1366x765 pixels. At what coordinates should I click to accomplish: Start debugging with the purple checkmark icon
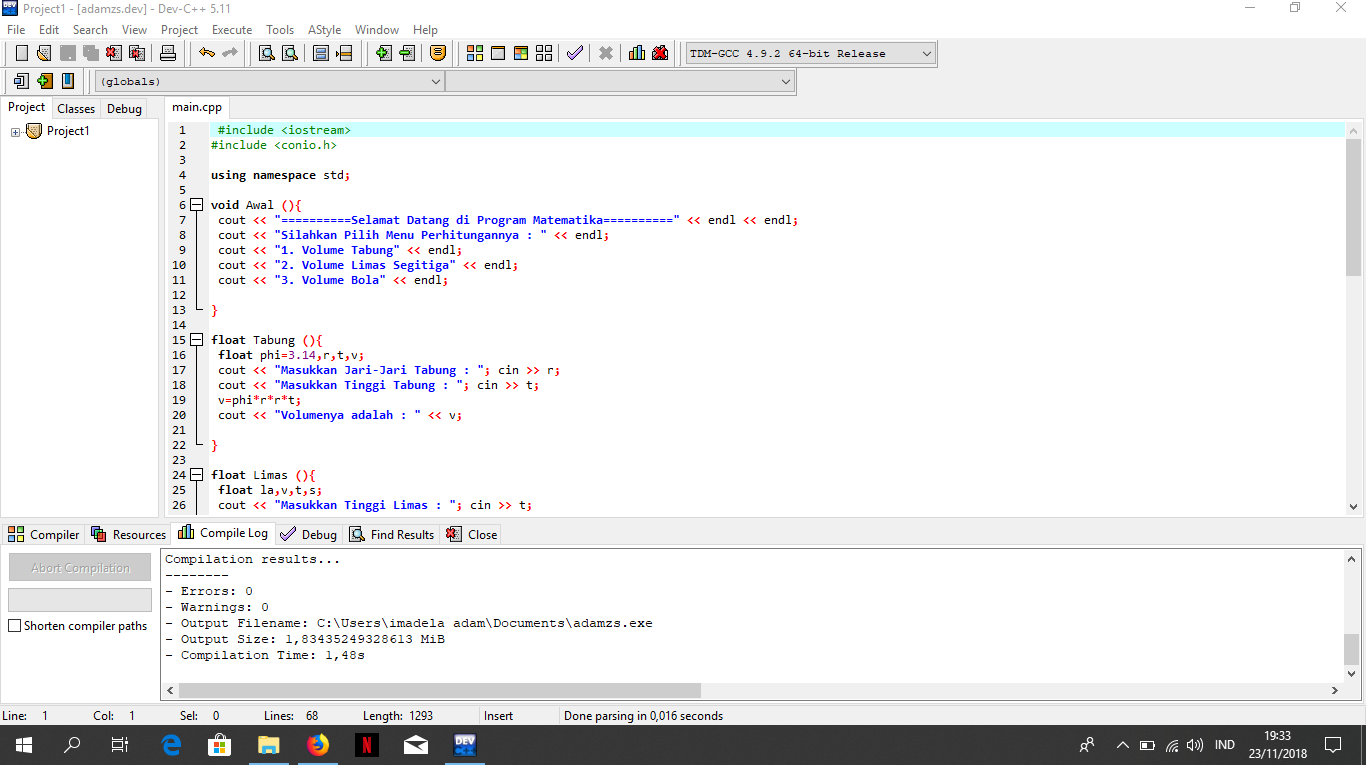(x=575, y=53)
